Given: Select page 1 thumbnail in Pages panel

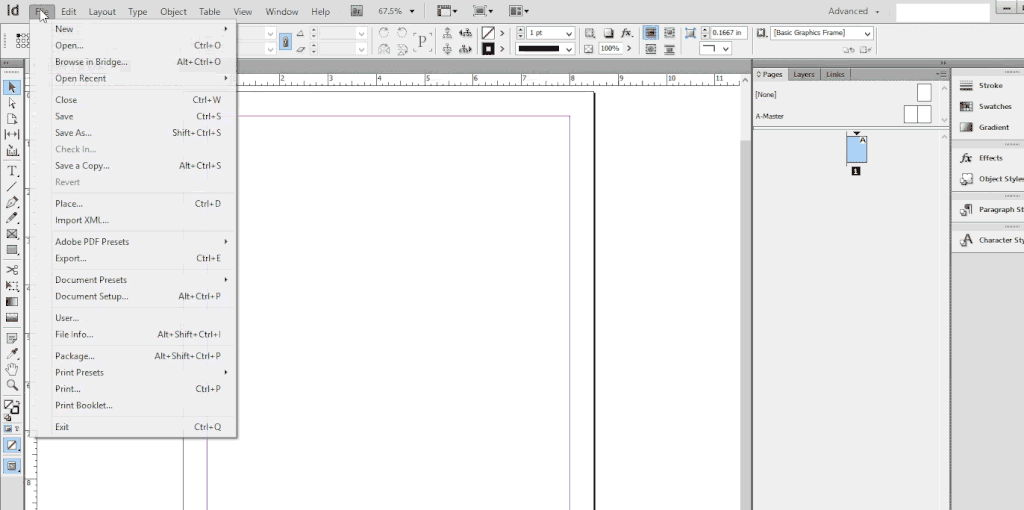Looking at the screenshot, I should click(856, 150).
